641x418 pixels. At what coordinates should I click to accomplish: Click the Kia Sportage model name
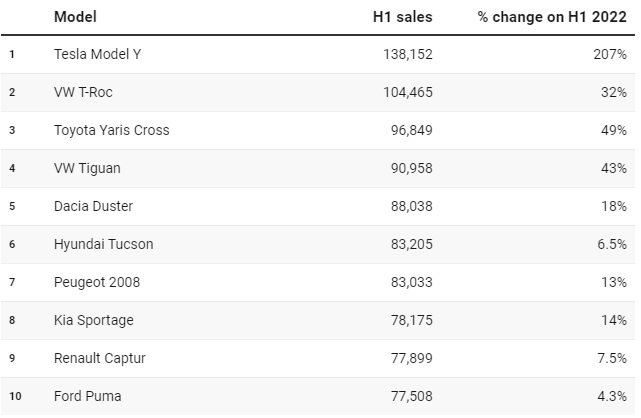click(x=94, y=321)
